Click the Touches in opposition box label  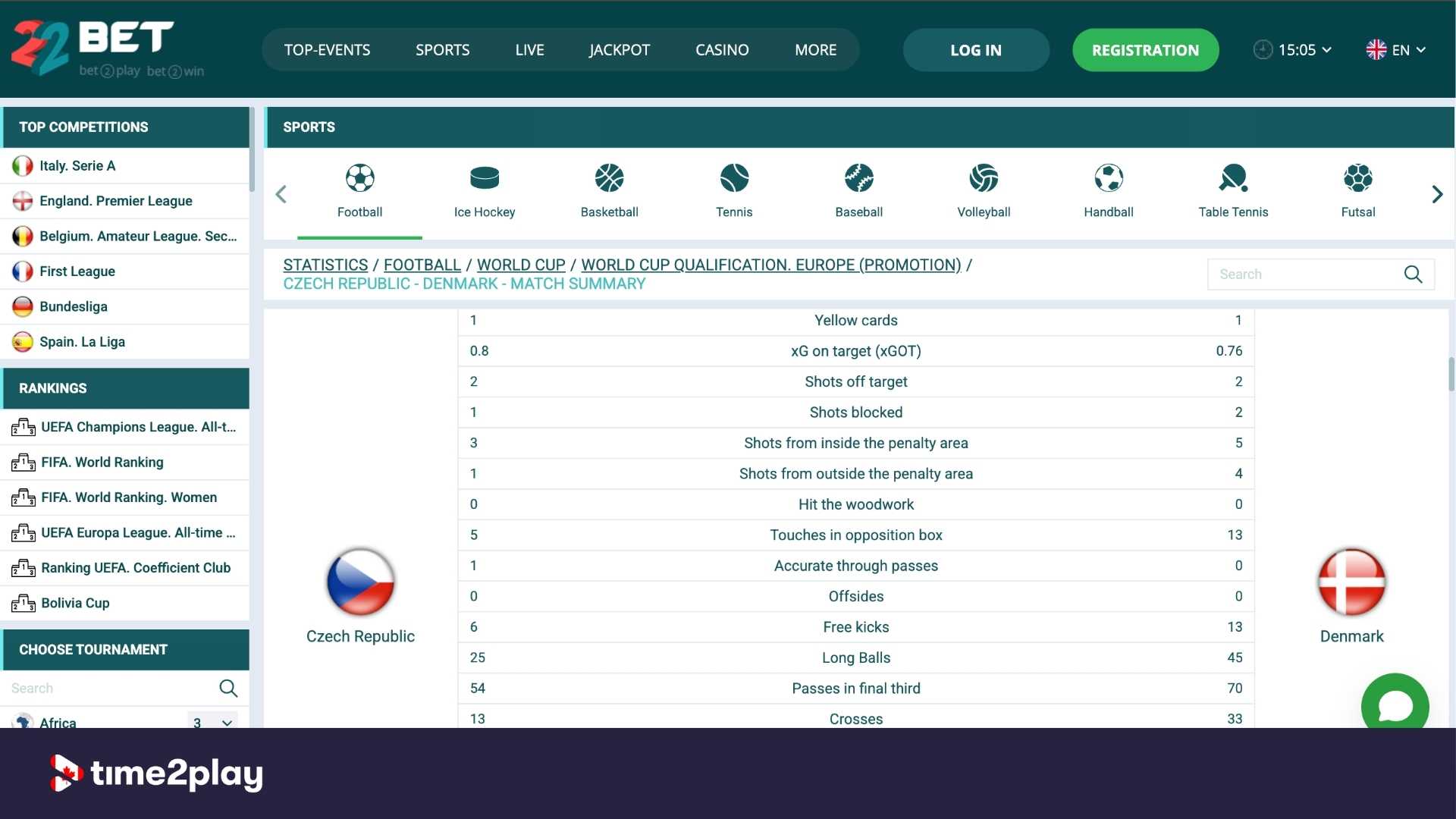point(855,535)
